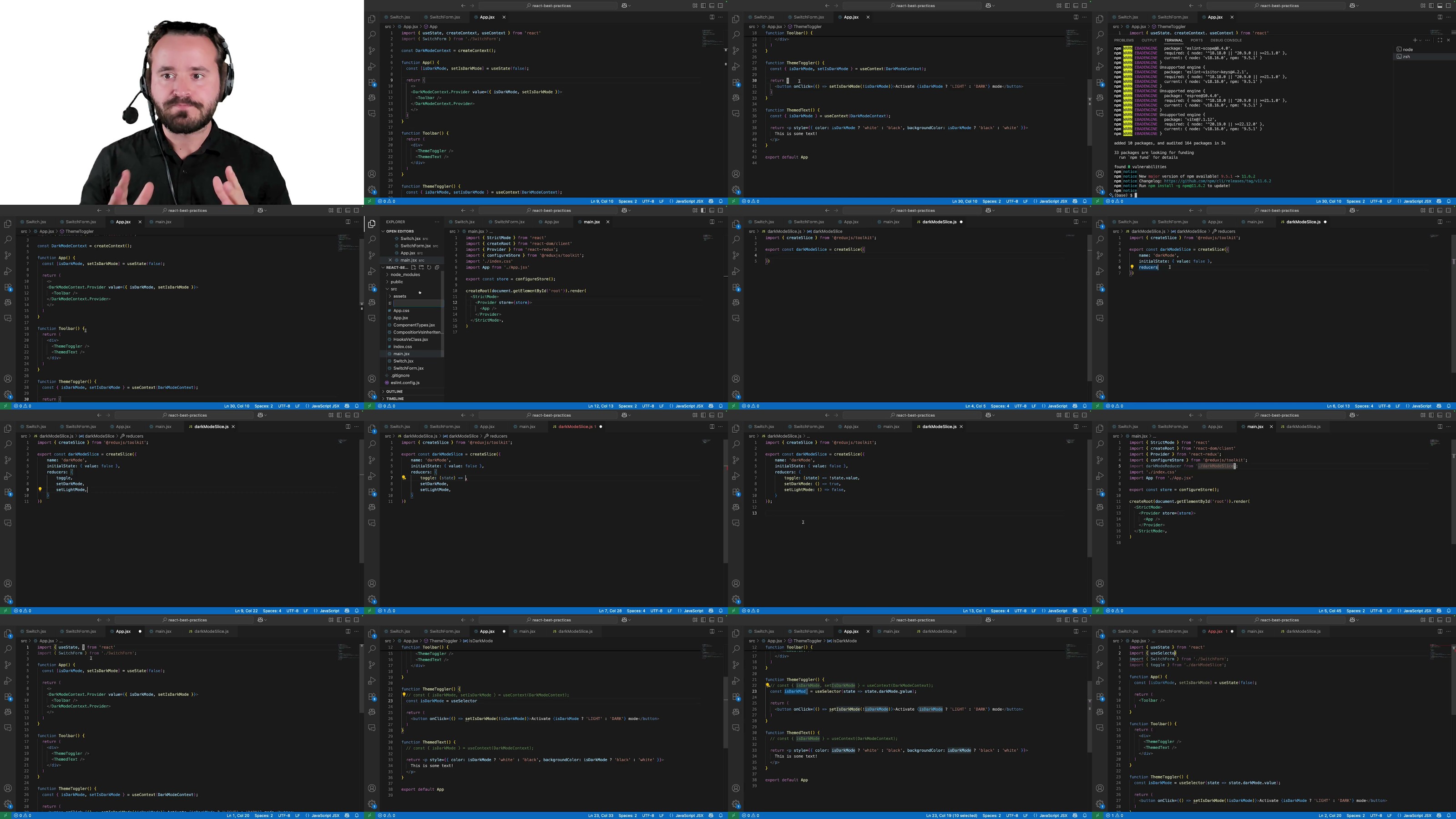Screen dimensions: 1456x819
Task: Open the npm Changelog GitHub link
Action: tap(1217, 181)
